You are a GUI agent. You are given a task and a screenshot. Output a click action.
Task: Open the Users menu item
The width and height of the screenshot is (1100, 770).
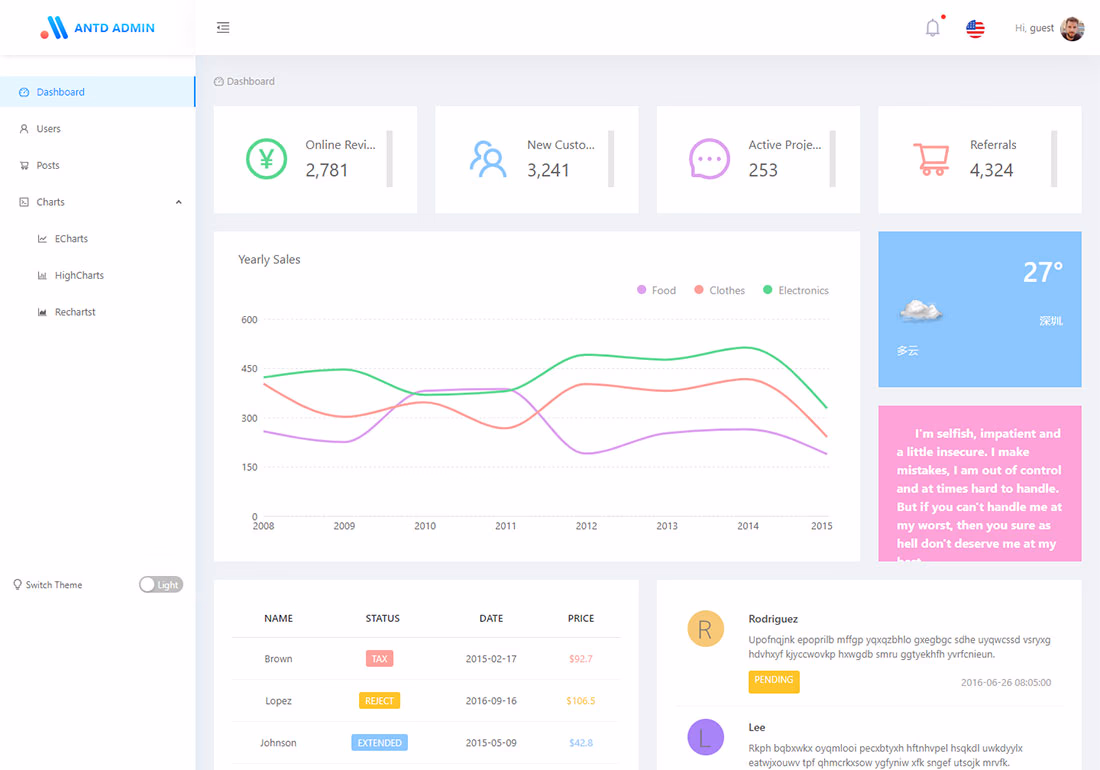click(98, 129)
